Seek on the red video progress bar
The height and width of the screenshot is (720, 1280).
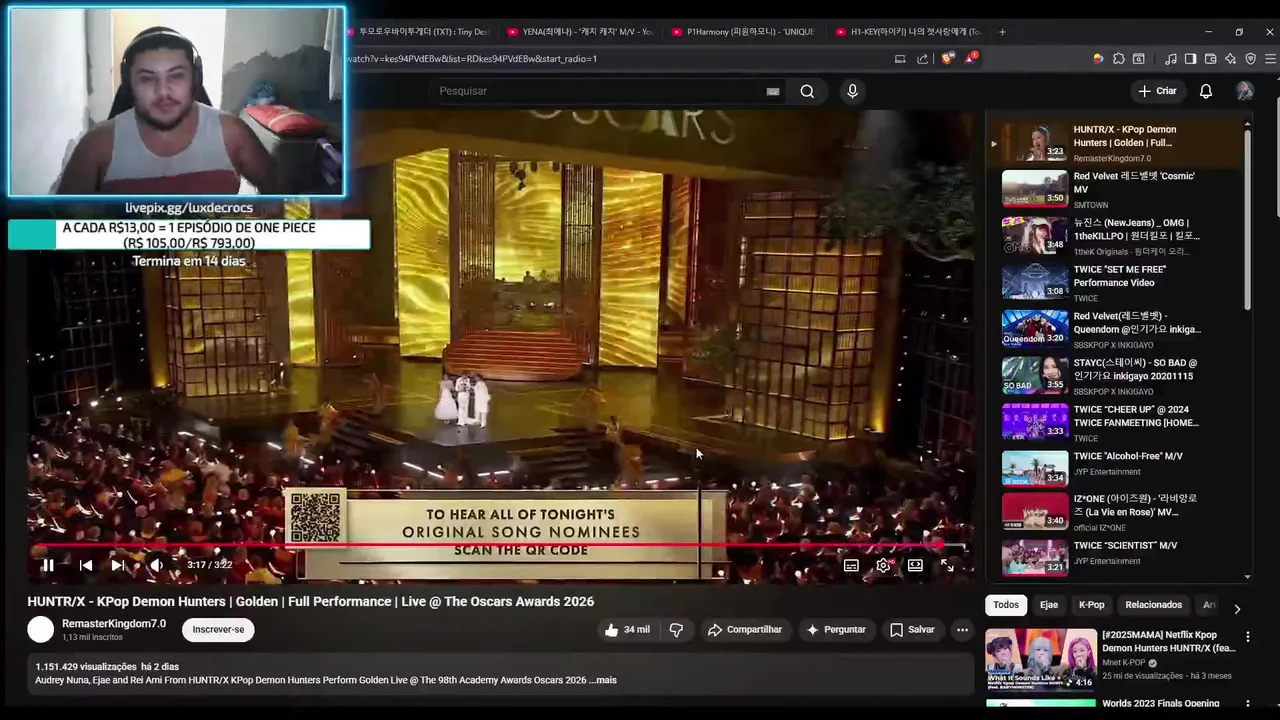pyautogui.click(x=497, y=545)
